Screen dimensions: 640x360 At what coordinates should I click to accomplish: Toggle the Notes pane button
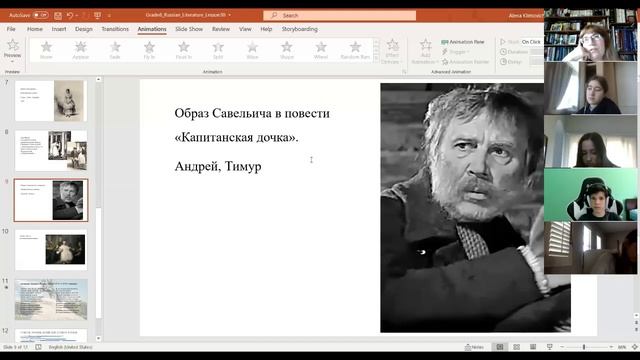474,347
